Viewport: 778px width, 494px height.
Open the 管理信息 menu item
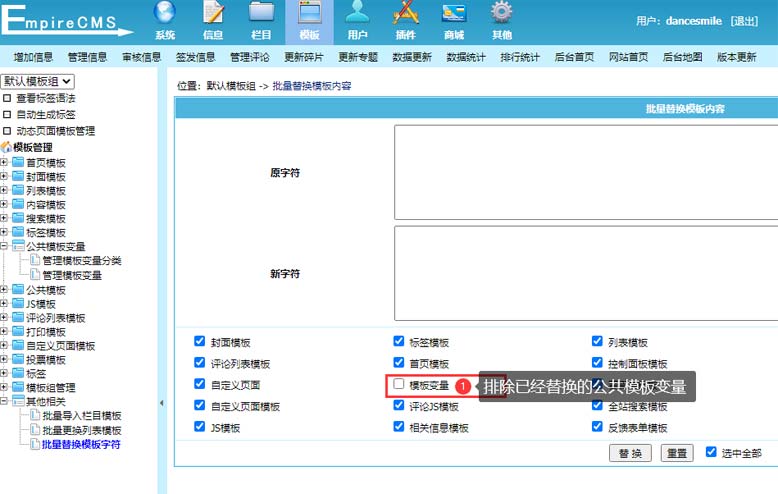coord(87,57)
